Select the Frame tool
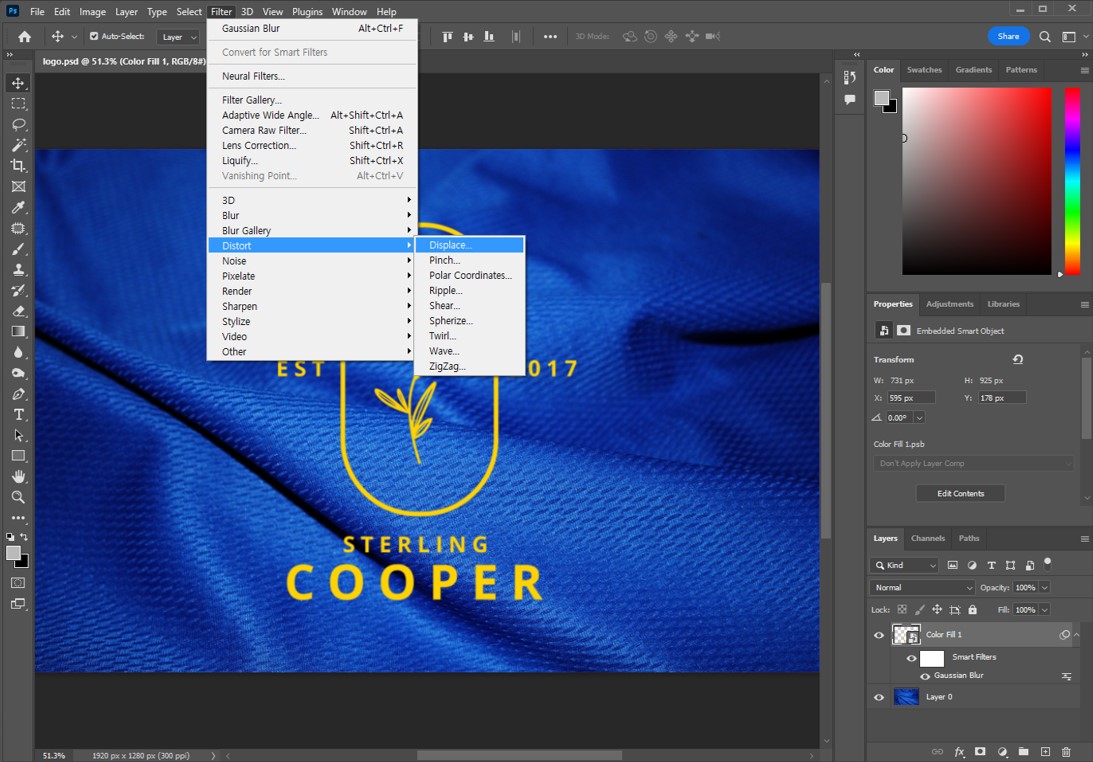Image resolution: width=1093 pixels, height=762 pixels. (18, 186)
